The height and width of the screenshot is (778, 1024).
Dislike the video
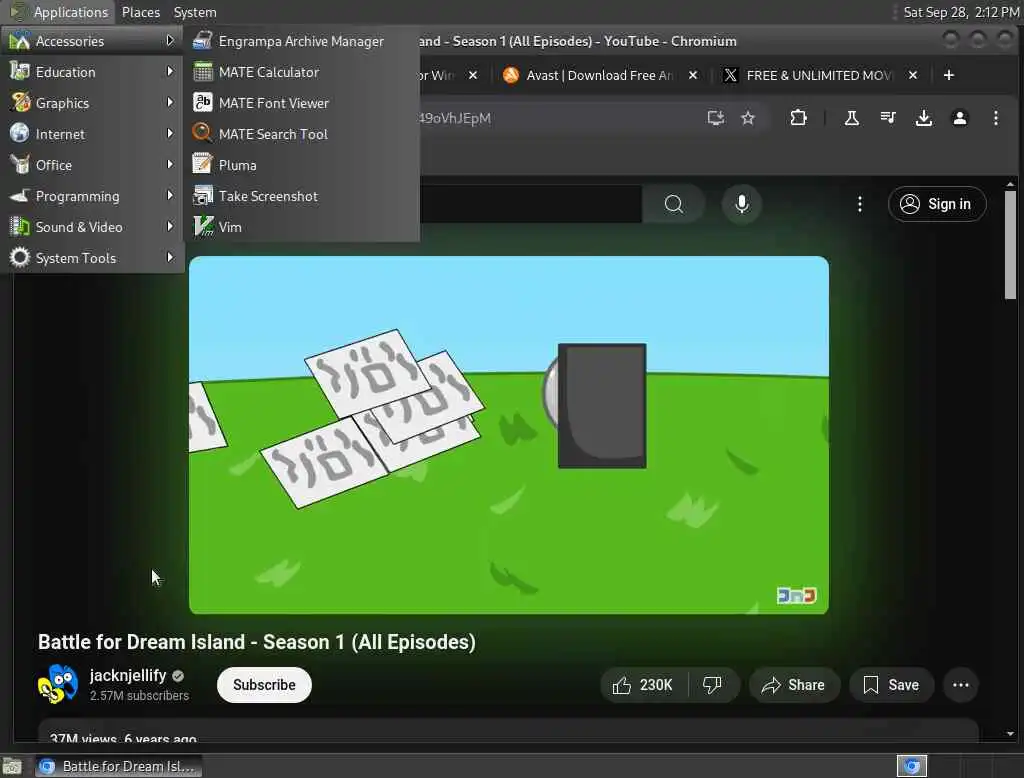pyautogui.click(x=712, y=685)
